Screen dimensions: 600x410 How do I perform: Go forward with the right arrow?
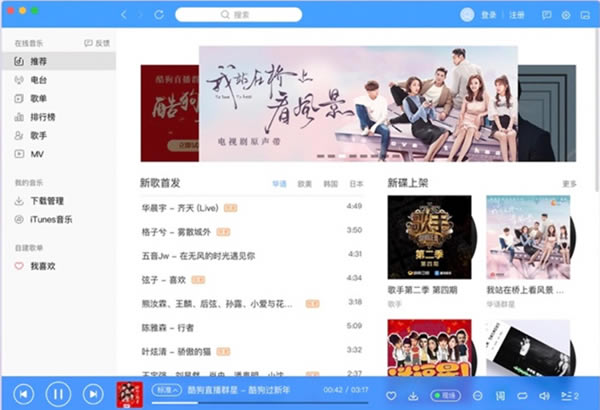point(140,15)
